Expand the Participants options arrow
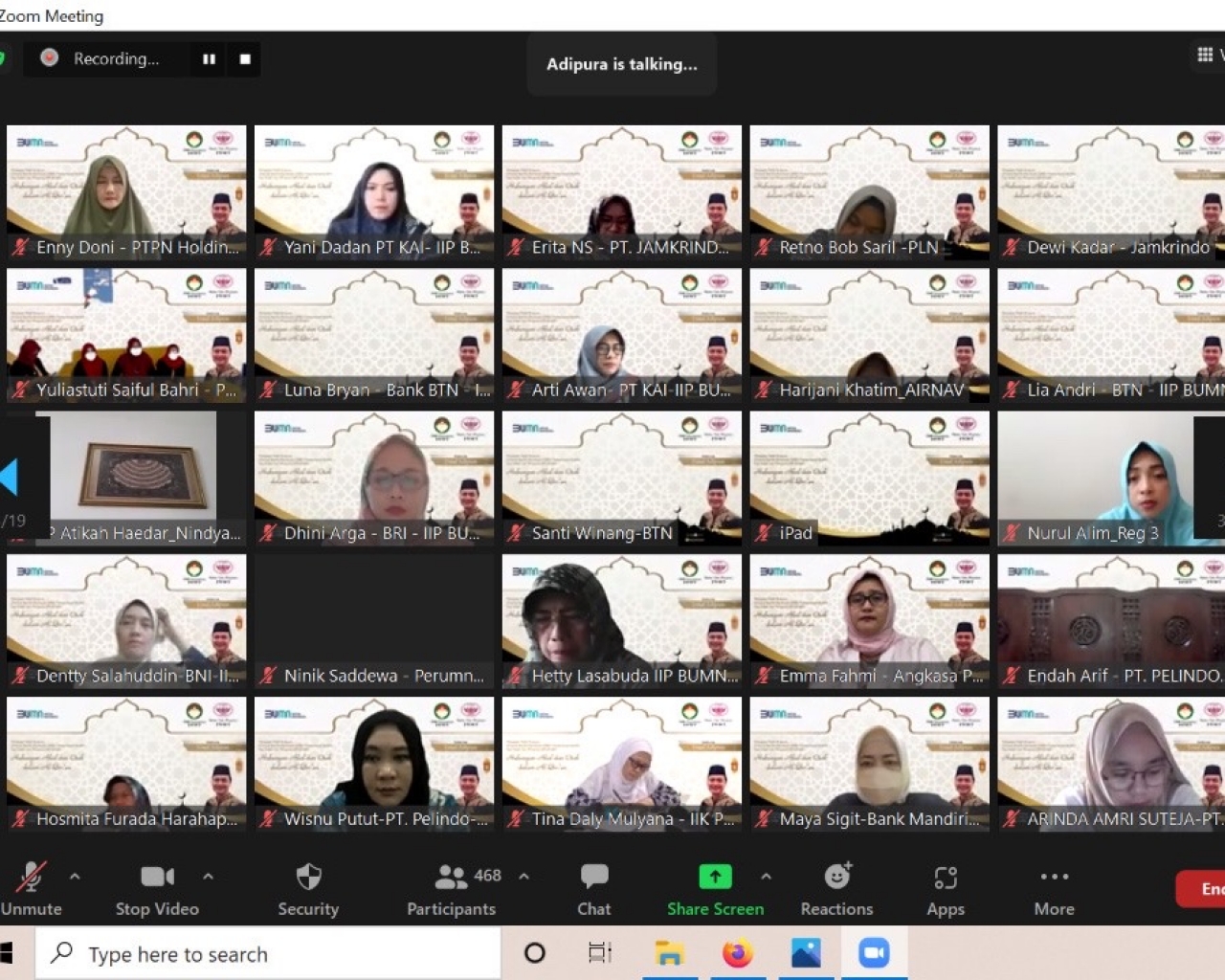Screen dimensions: 1225x980 [x=523, y=876]
